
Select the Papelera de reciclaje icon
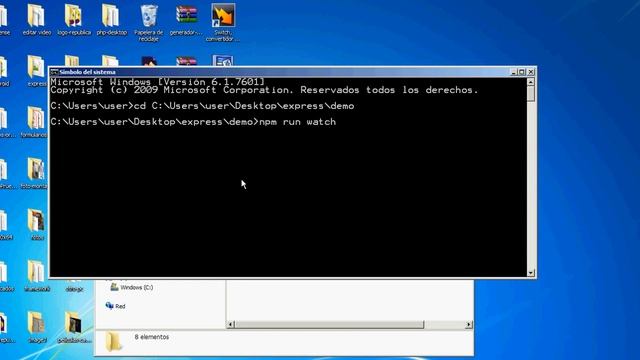[149, 22]
